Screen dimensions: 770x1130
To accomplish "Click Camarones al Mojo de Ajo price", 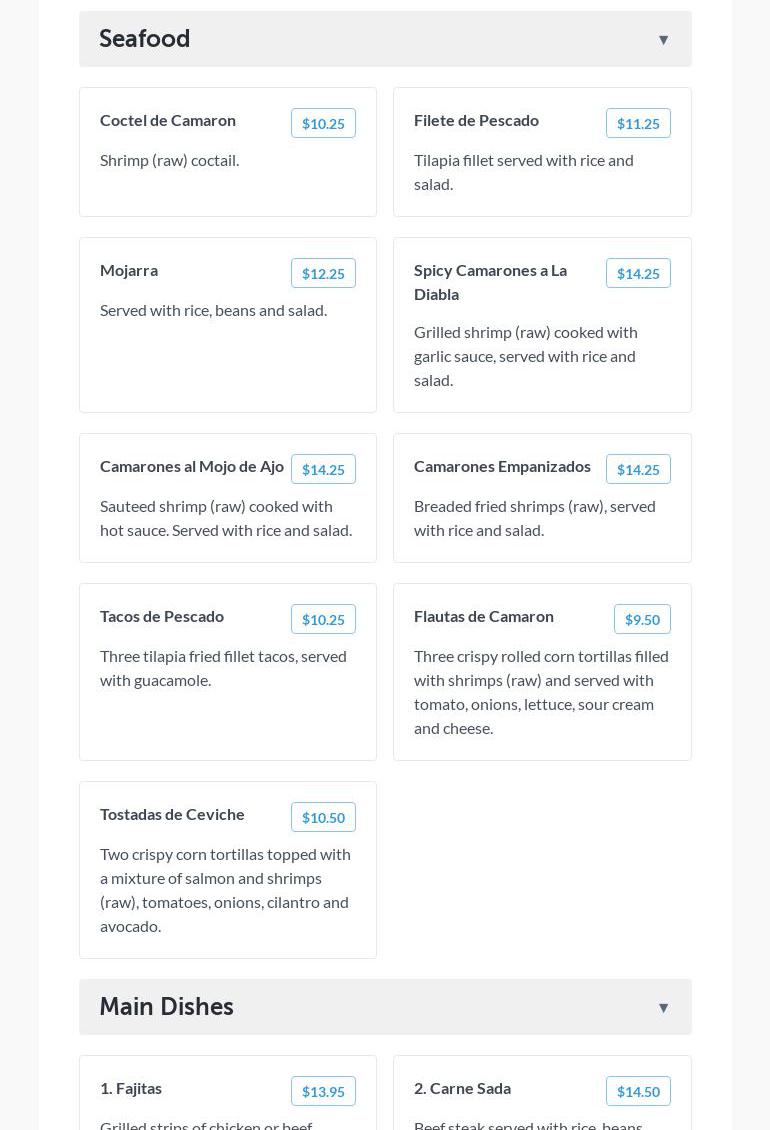I will (x=323, y=470).
